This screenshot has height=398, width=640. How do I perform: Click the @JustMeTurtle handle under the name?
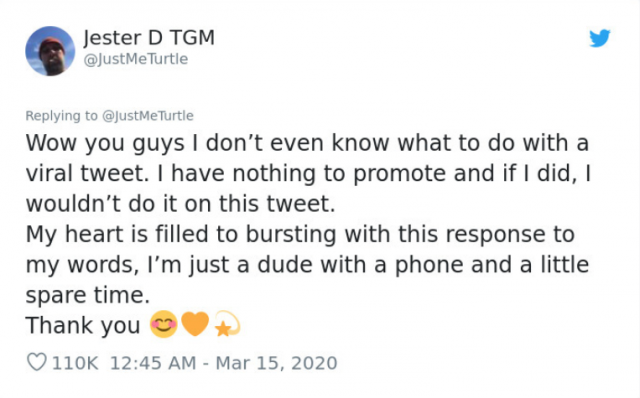tap(136, 59)
